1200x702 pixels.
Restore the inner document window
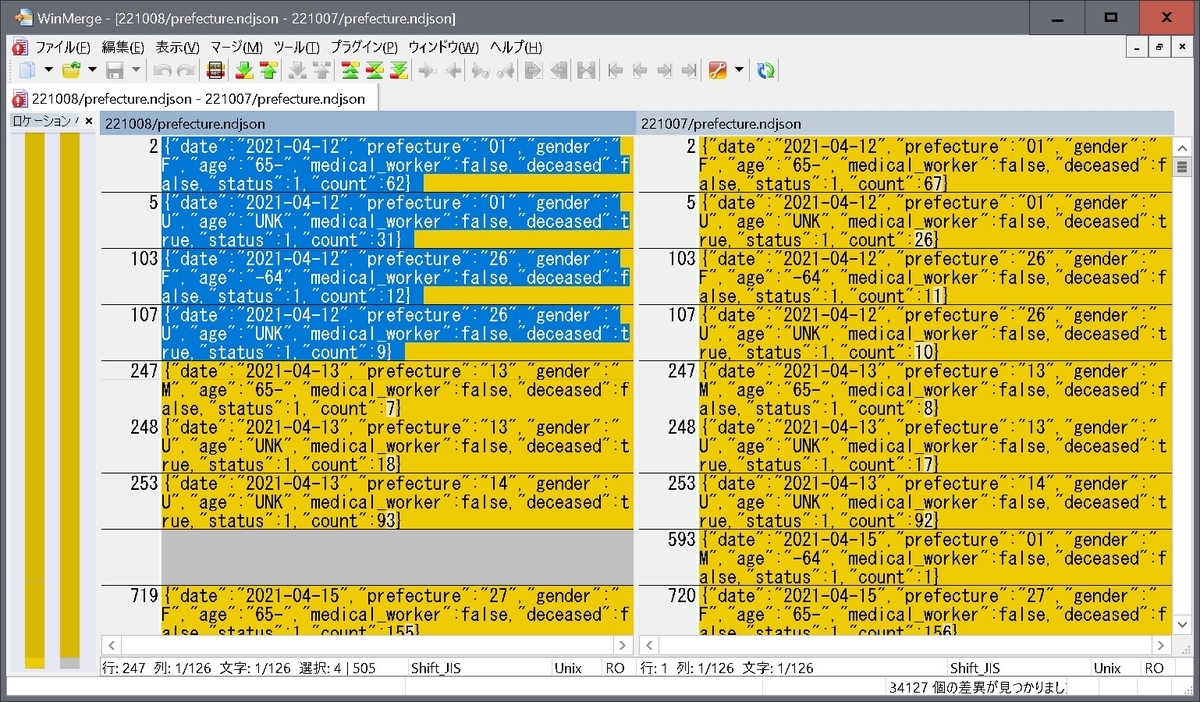coord(1161,47)
